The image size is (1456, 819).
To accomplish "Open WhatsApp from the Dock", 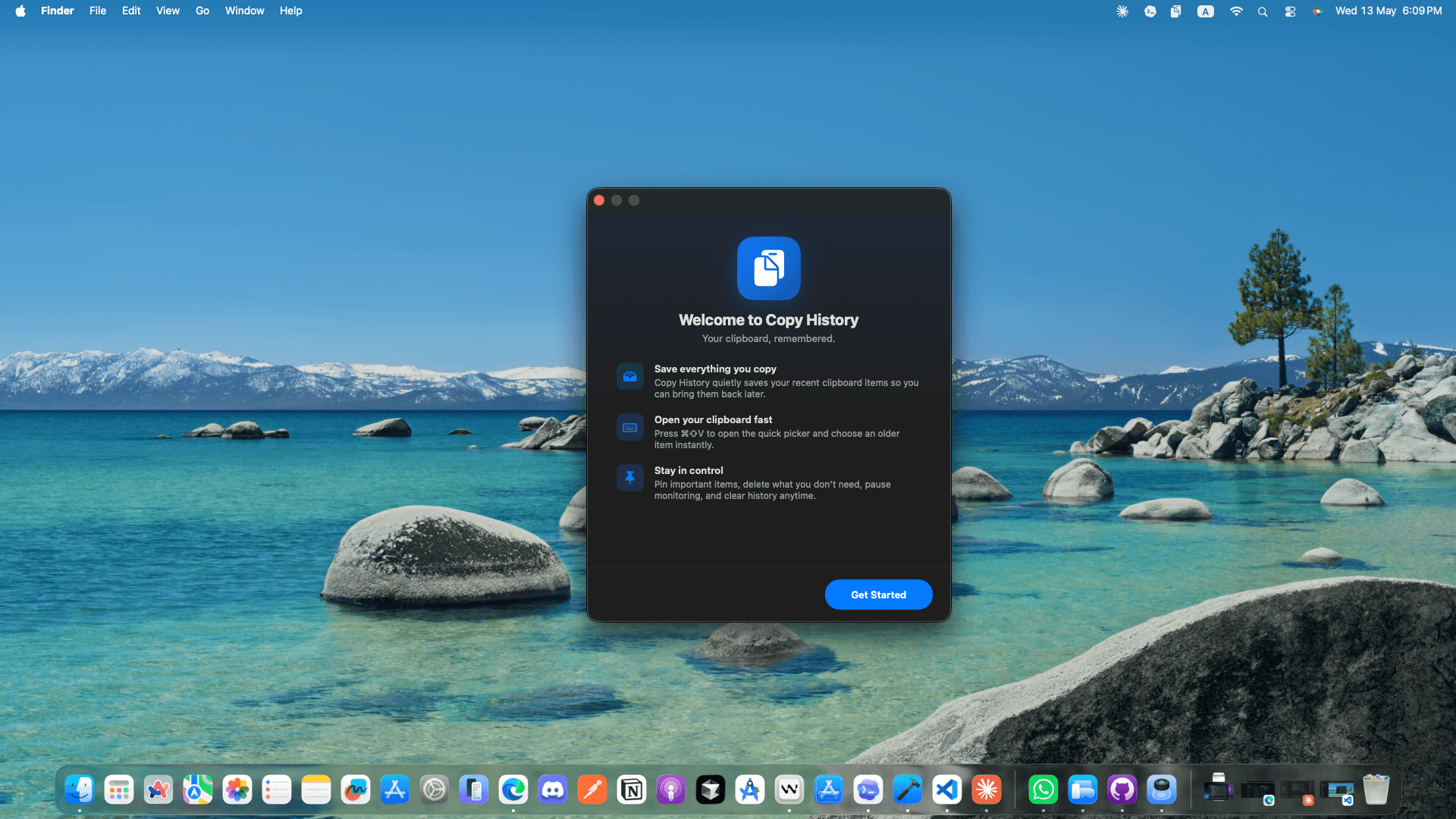I will (x=1043, y=790).
